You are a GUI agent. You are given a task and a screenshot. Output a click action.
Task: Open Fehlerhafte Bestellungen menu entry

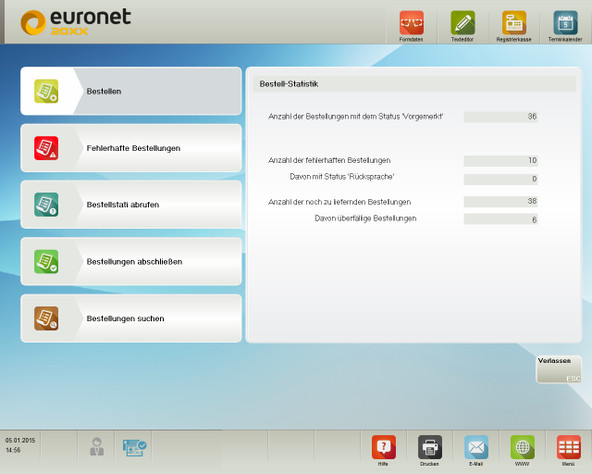131,148
